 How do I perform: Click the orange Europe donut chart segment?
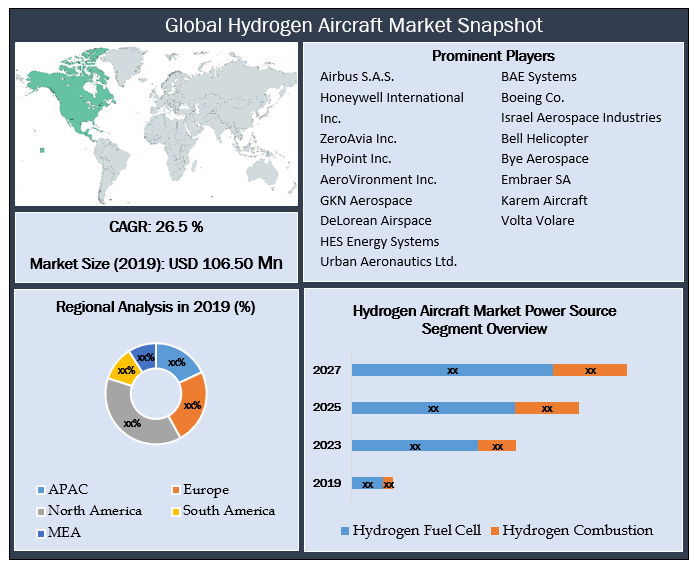[191, 403]
